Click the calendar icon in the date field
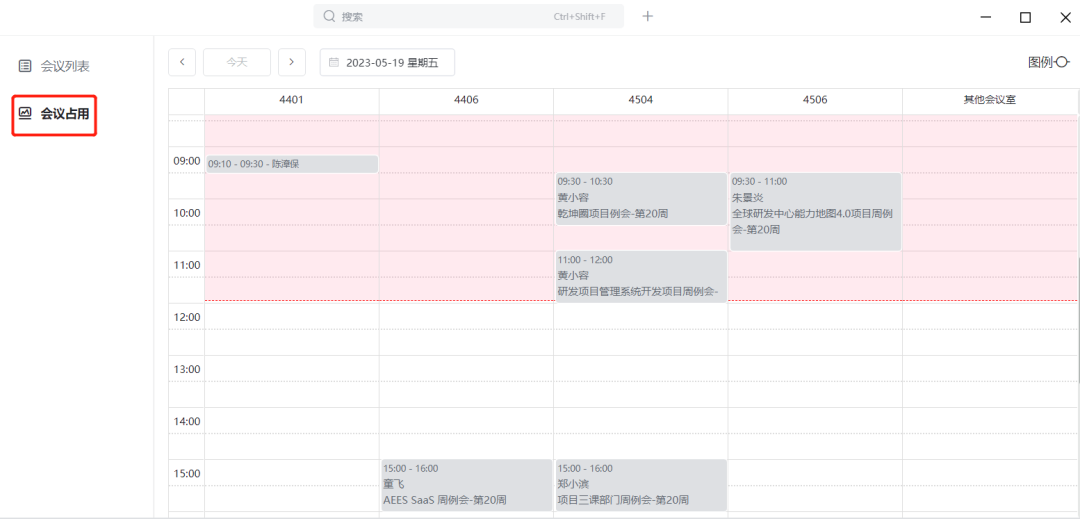 334,62
